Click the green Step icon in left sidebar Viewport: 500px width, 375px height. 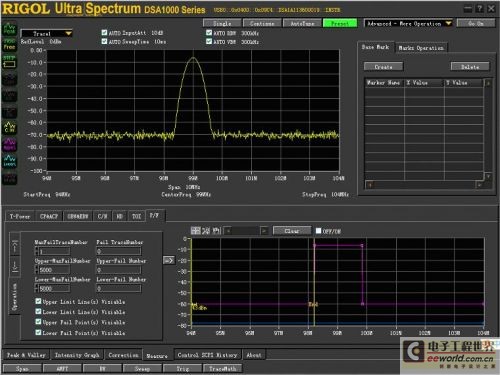9,62
